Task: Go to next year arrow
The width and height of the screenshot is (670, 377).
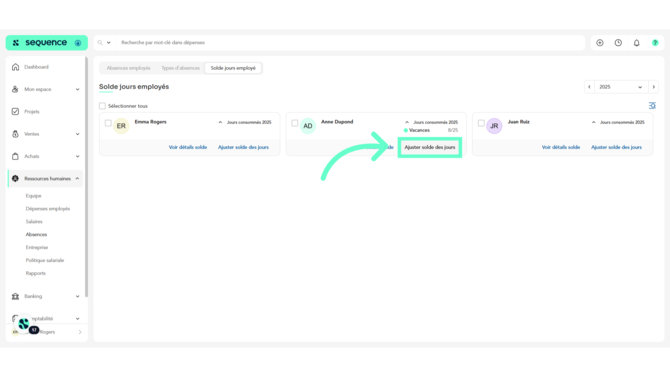Action: click(653, 87)
